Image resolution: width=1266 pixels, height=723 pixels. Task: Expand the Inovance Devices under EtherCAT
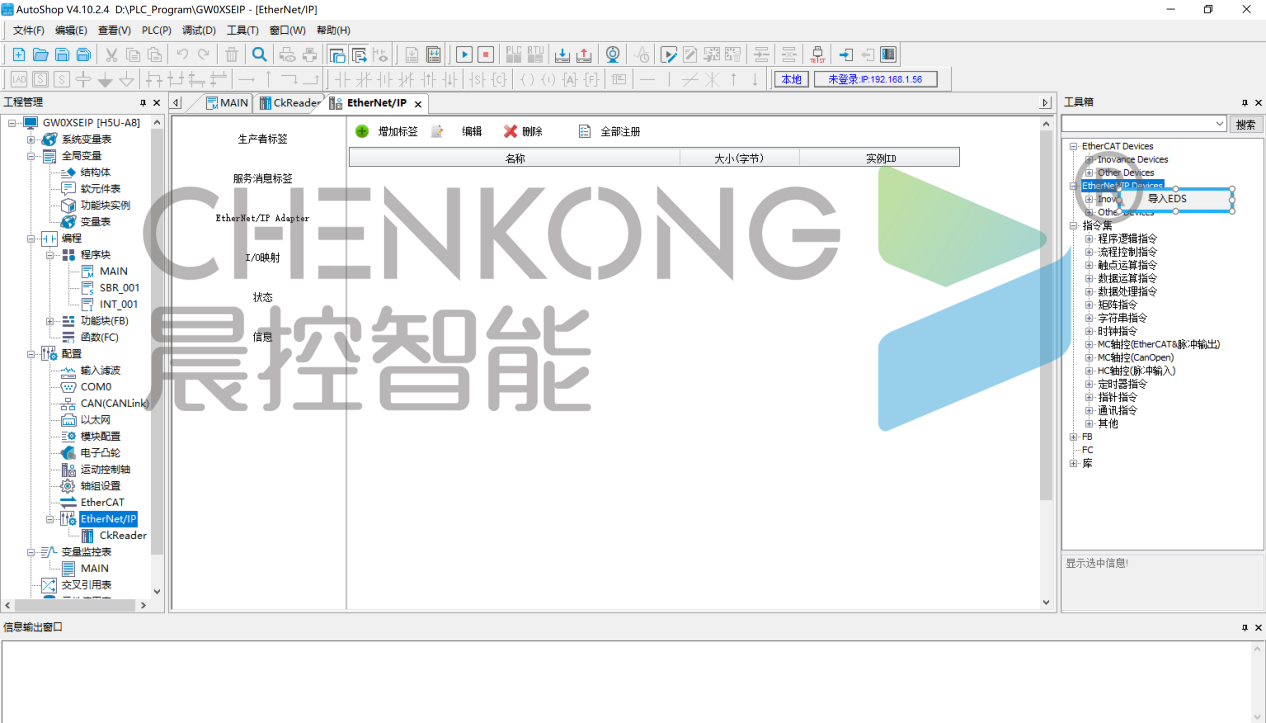[x=1090, y=159]
